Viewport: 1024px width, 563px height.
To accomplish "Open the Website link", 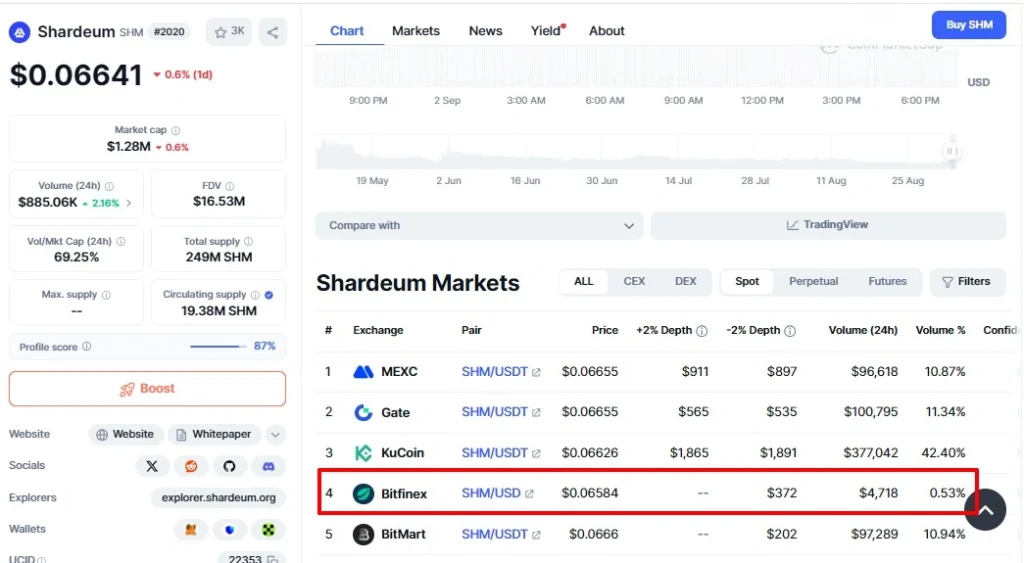I will click(125, 434).
